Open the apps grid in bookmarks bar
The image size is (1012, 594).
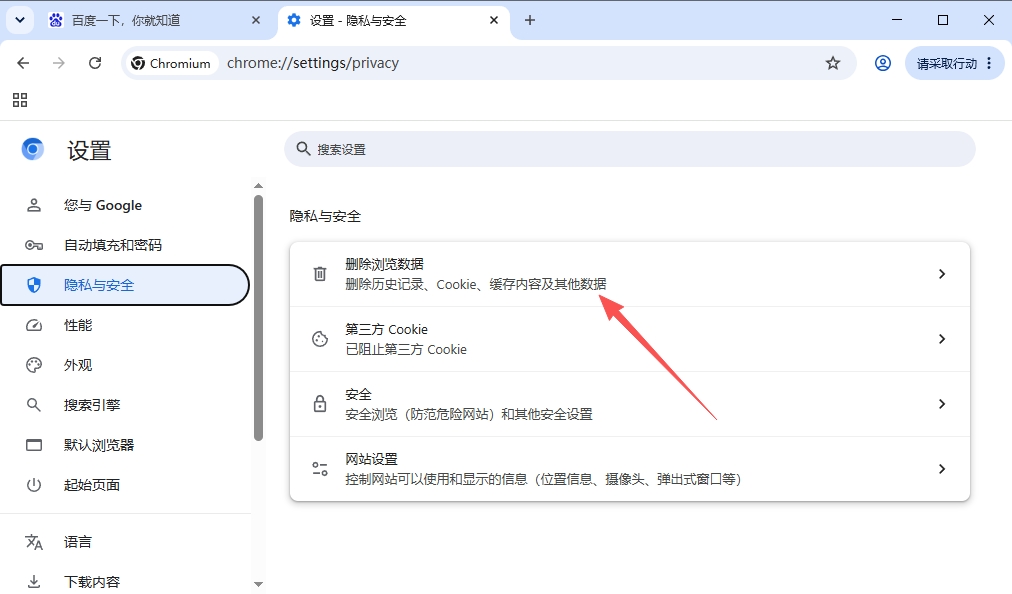tap(20, 100)
